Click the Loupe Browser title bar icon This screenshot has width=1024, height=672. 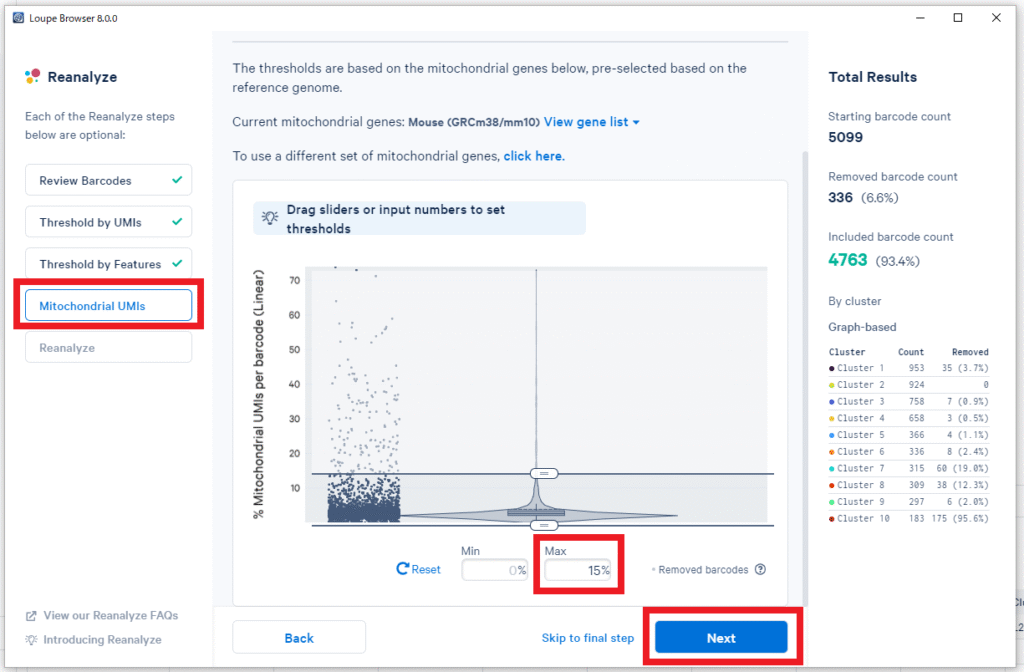(18, 18)
